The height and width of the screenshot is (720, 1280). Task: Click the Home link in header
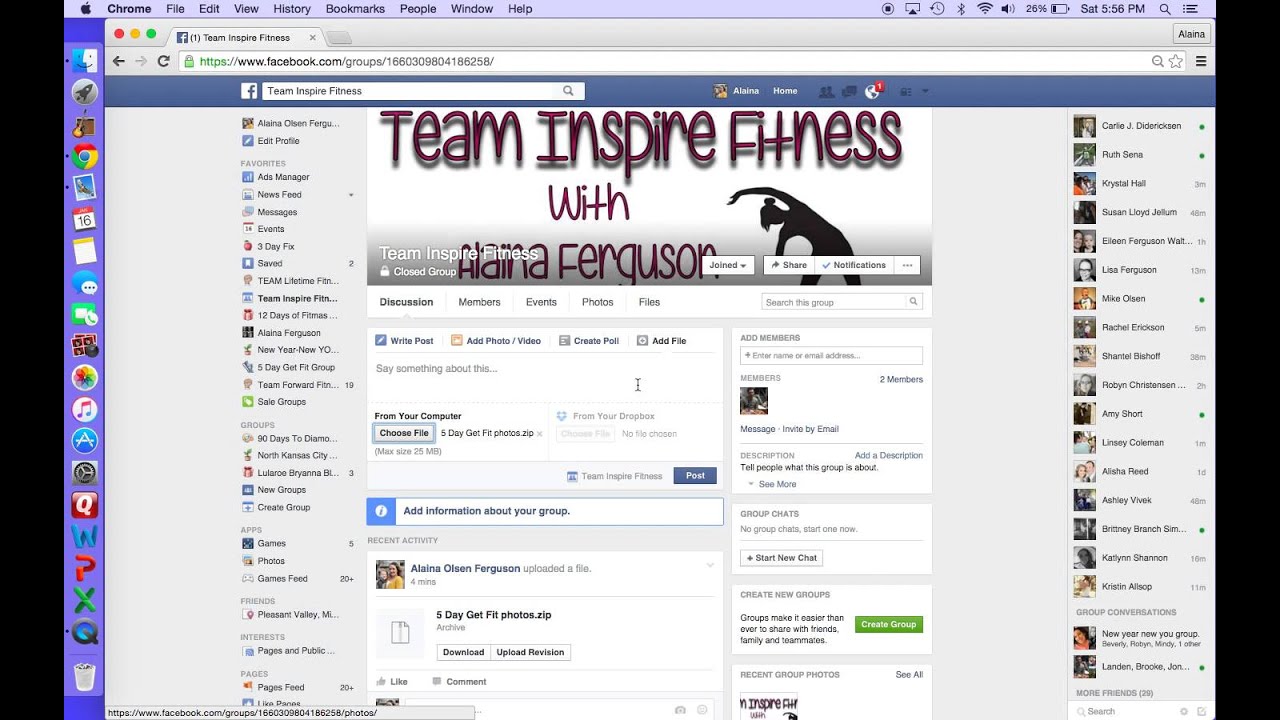(785, 91)
